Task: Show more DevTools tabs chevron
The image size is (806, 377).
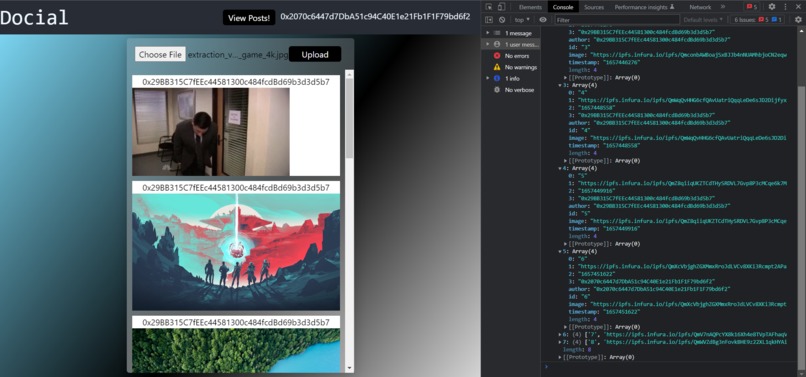Action: (723, 7)
